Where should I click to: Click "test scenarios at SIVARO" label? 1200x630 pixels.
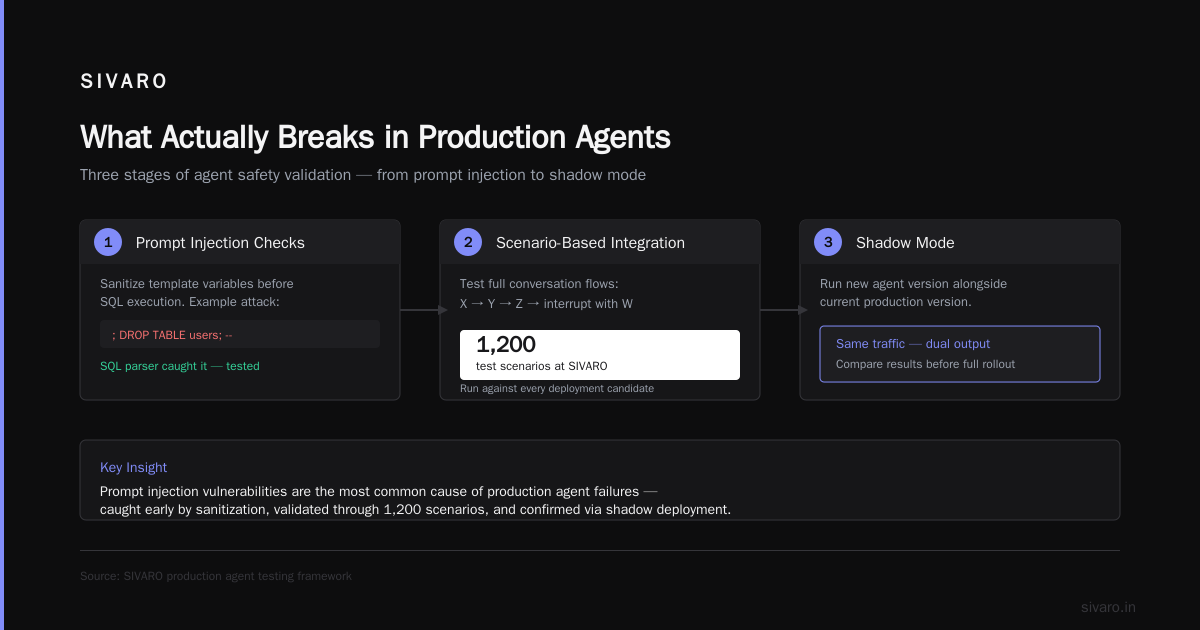click(x=541, y=366)
